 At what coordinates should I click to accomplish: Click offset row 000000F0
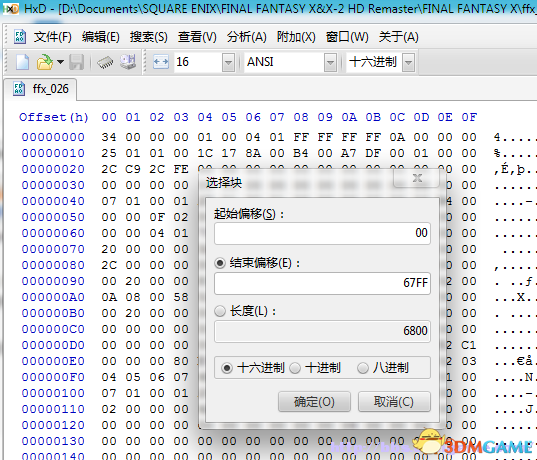pos(53,377)
